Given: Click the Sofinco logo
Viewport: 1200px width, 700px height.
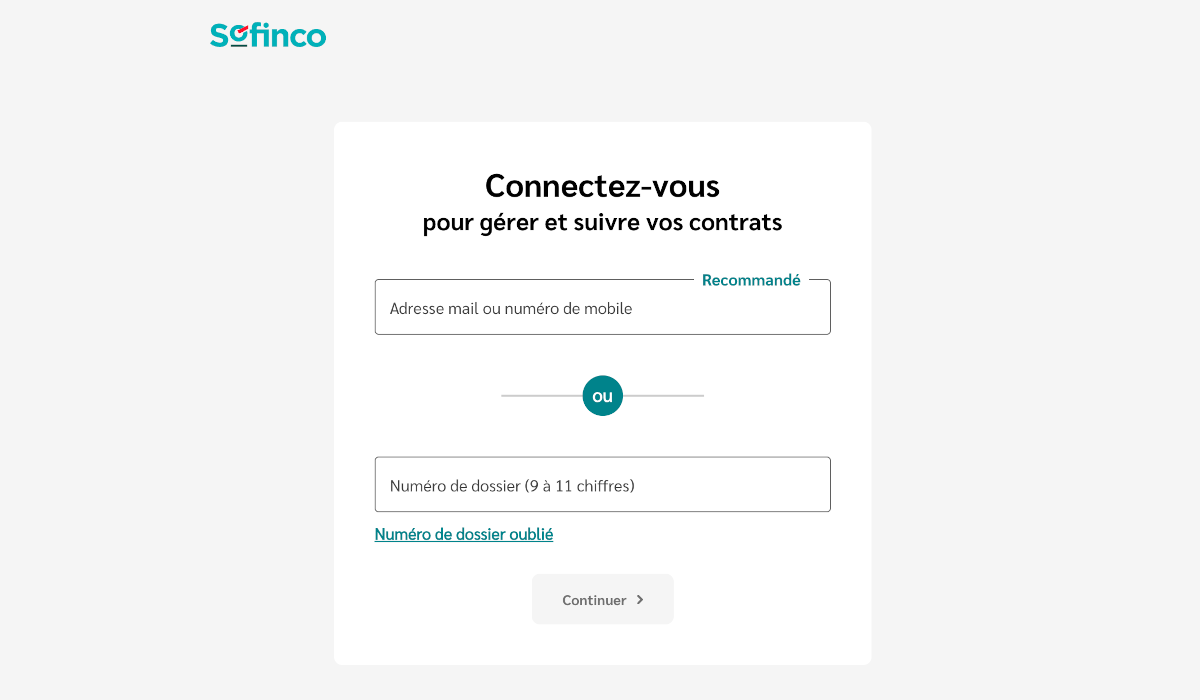Looking at the screenshot, I should click(x=268, y=36).
